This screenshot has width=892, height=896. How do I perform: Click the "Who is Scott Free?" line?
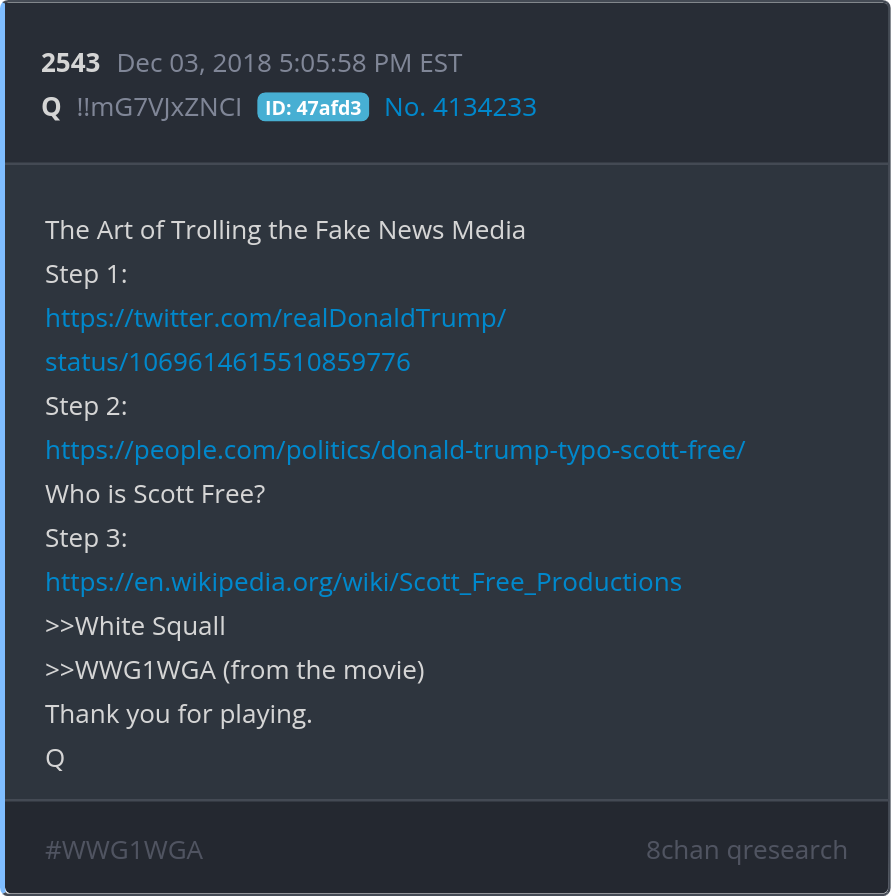coord(155,494)
